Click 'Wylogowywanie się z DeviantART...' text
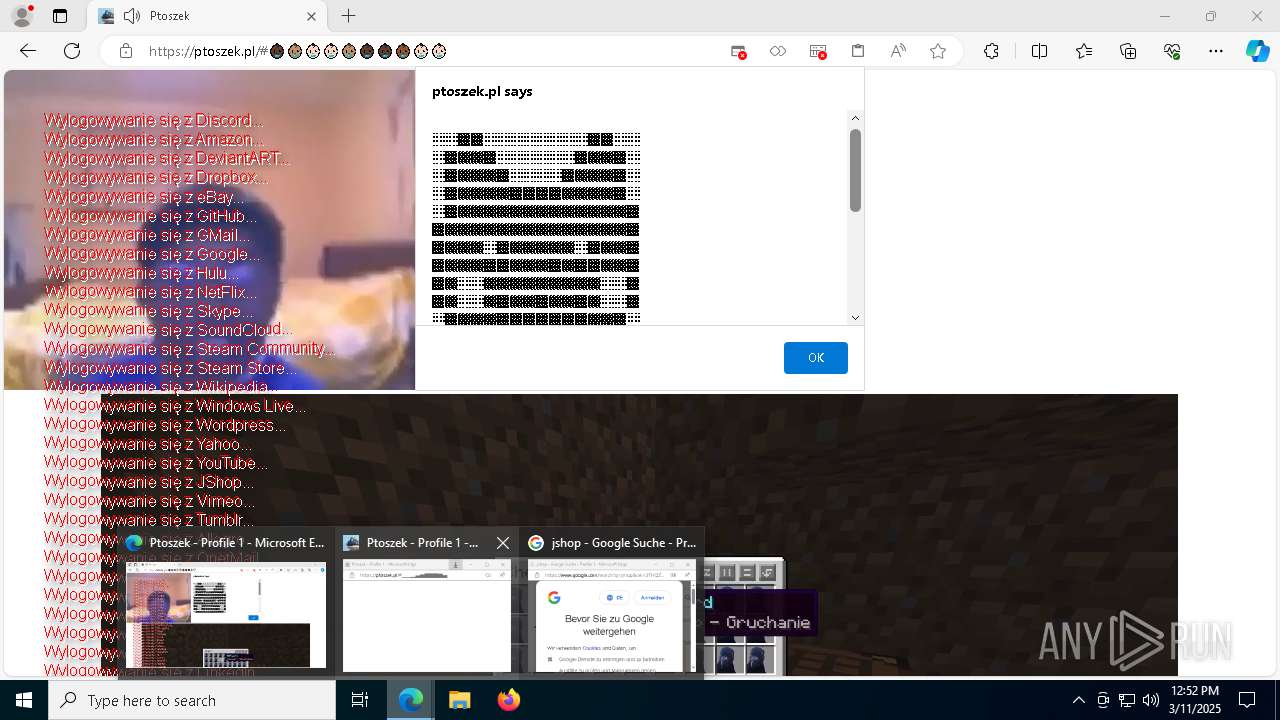This screenshot has width=1280, height=720. 168,159
